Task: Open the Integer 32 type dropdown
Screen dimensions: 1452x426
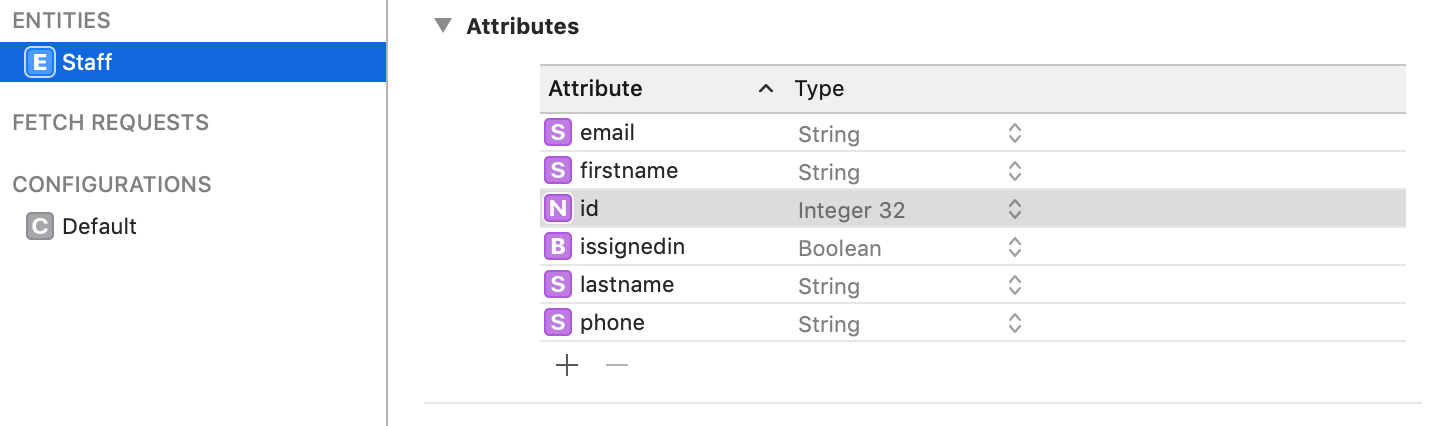Action: click(1014, 210)
